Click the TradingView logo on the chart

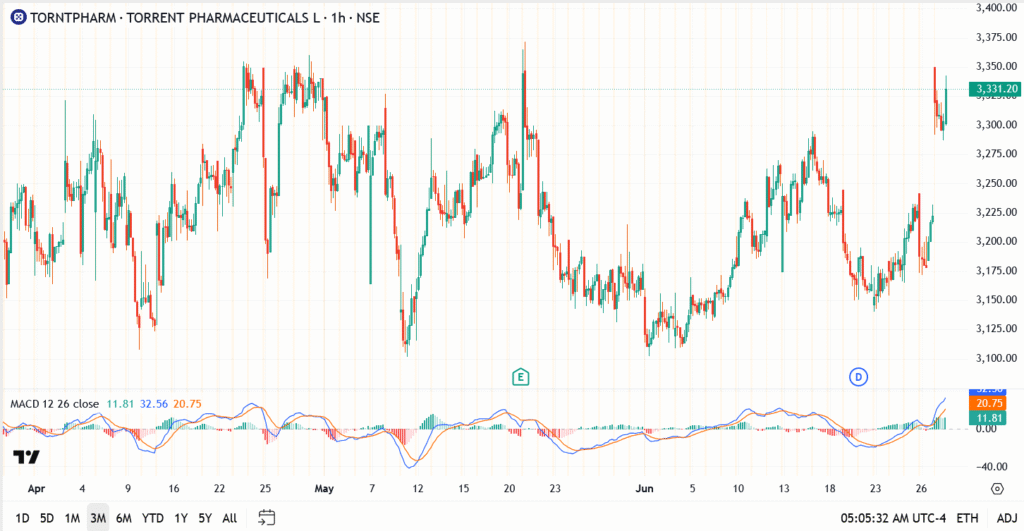pyautogui.click(x=26, y=458)
